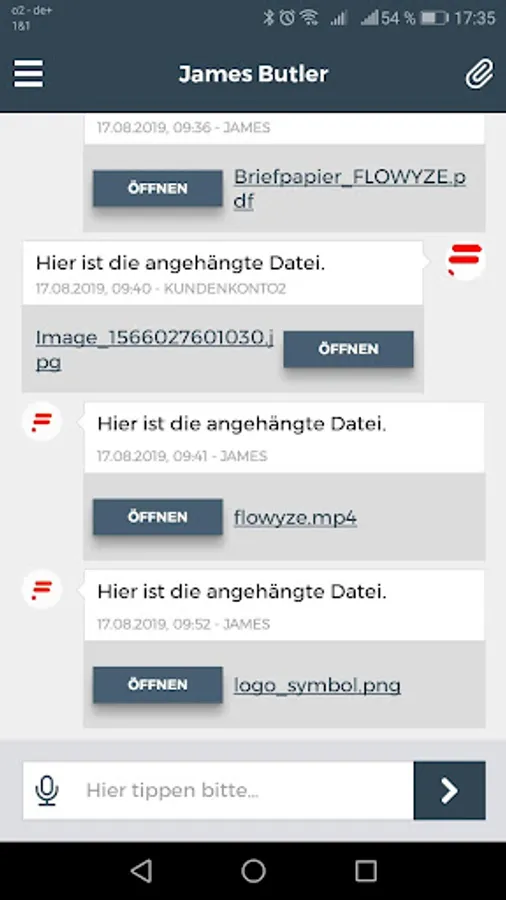Screen dimensions: 506x900
Task: Open the Briefpapier_FLOWYZE.pdf file link
Action: click(349, 189)
